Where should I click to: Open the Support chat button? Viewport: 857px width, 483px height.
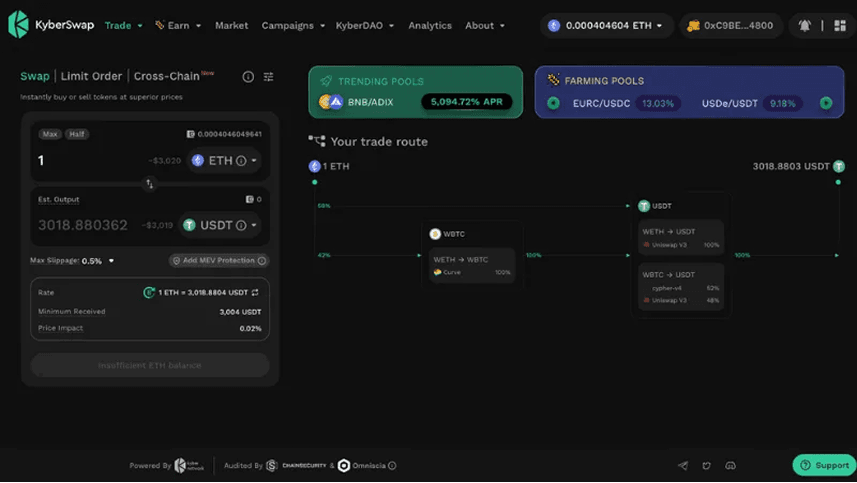(x=825, y=466)
